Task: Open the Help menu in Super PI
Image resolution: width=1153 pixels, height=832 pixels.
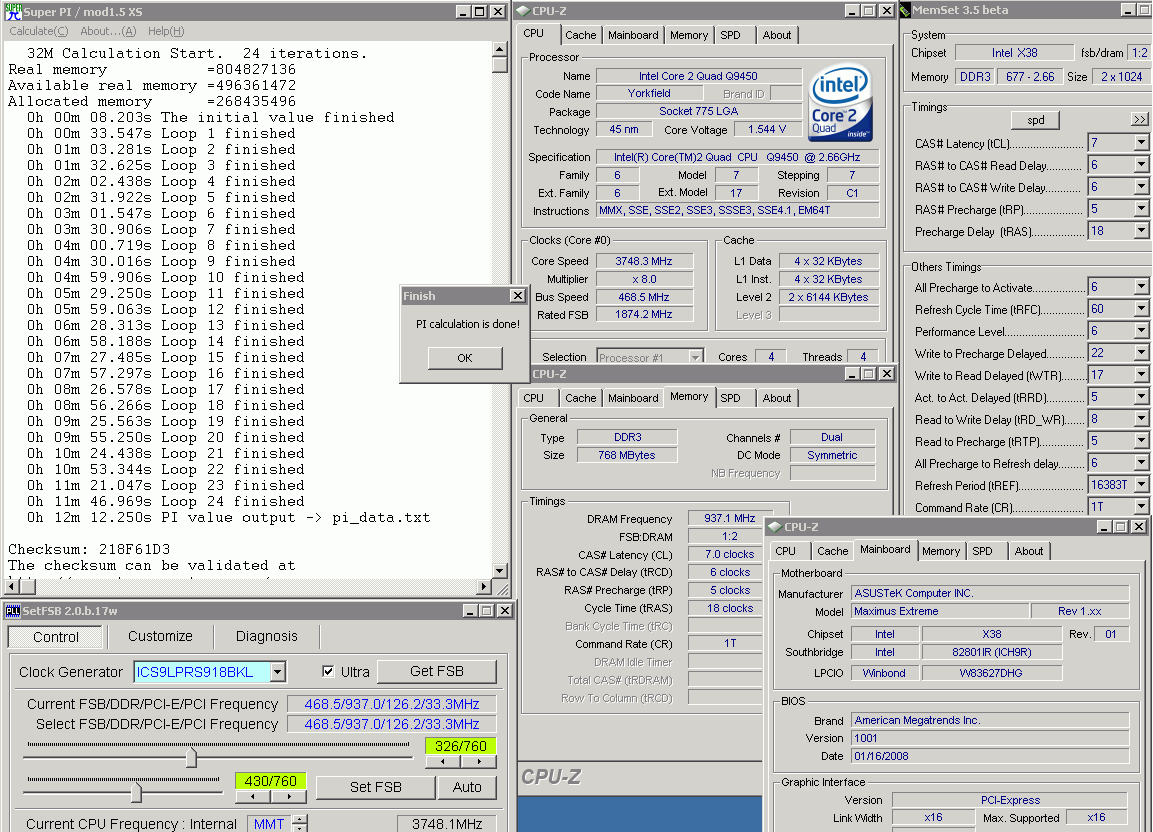Action: click(166, 31)
